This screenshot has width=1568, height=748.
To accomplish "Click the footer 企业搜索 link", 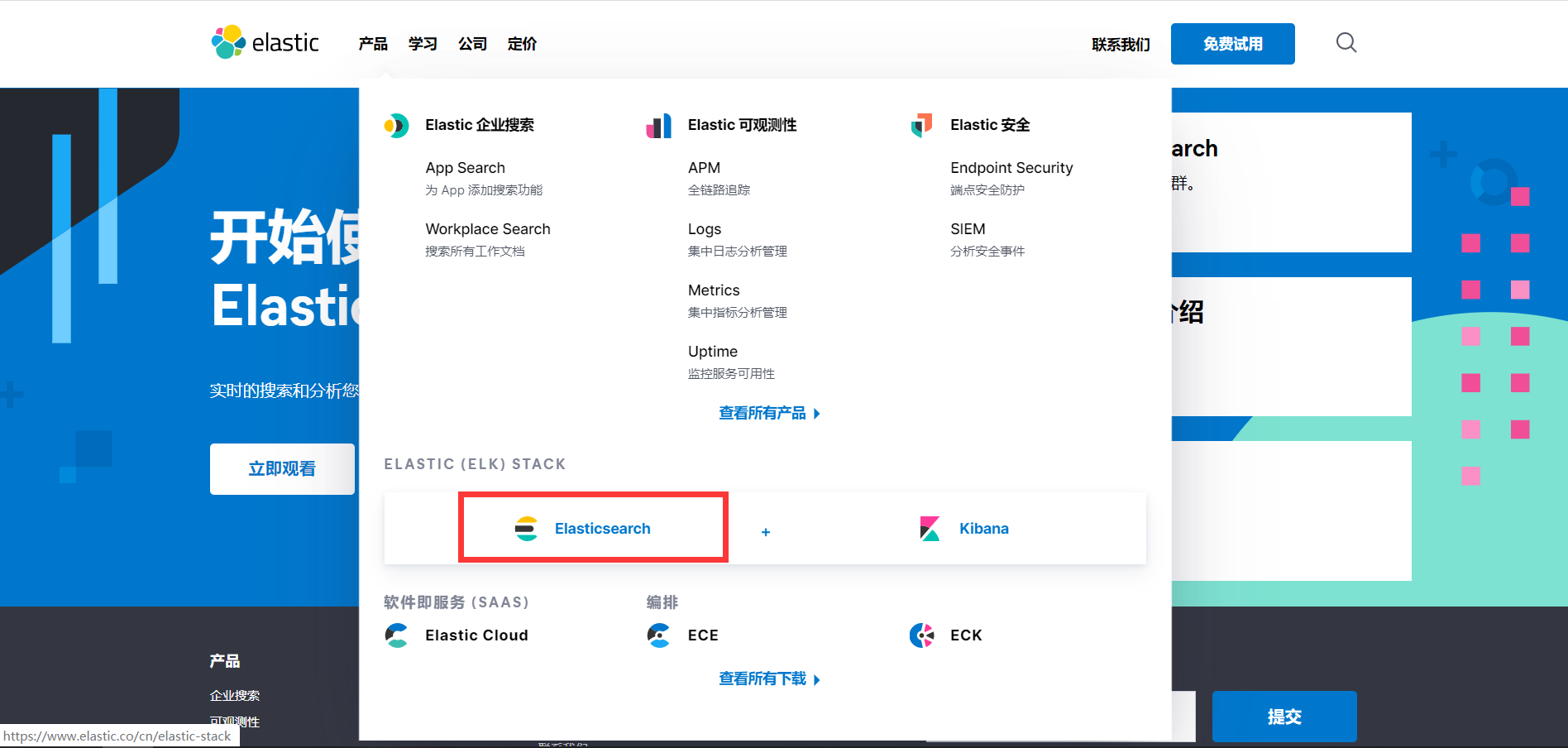I will click(235, 696).
